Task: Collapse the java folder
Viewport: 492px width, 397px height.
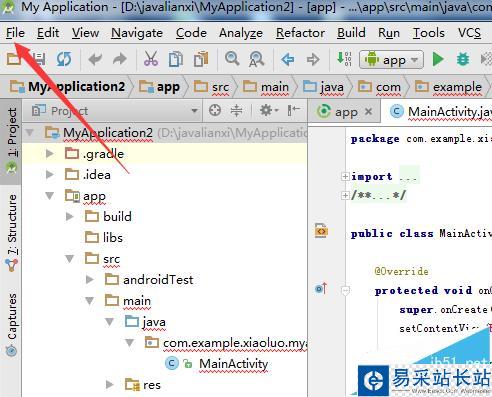Action: coord(109,322)
